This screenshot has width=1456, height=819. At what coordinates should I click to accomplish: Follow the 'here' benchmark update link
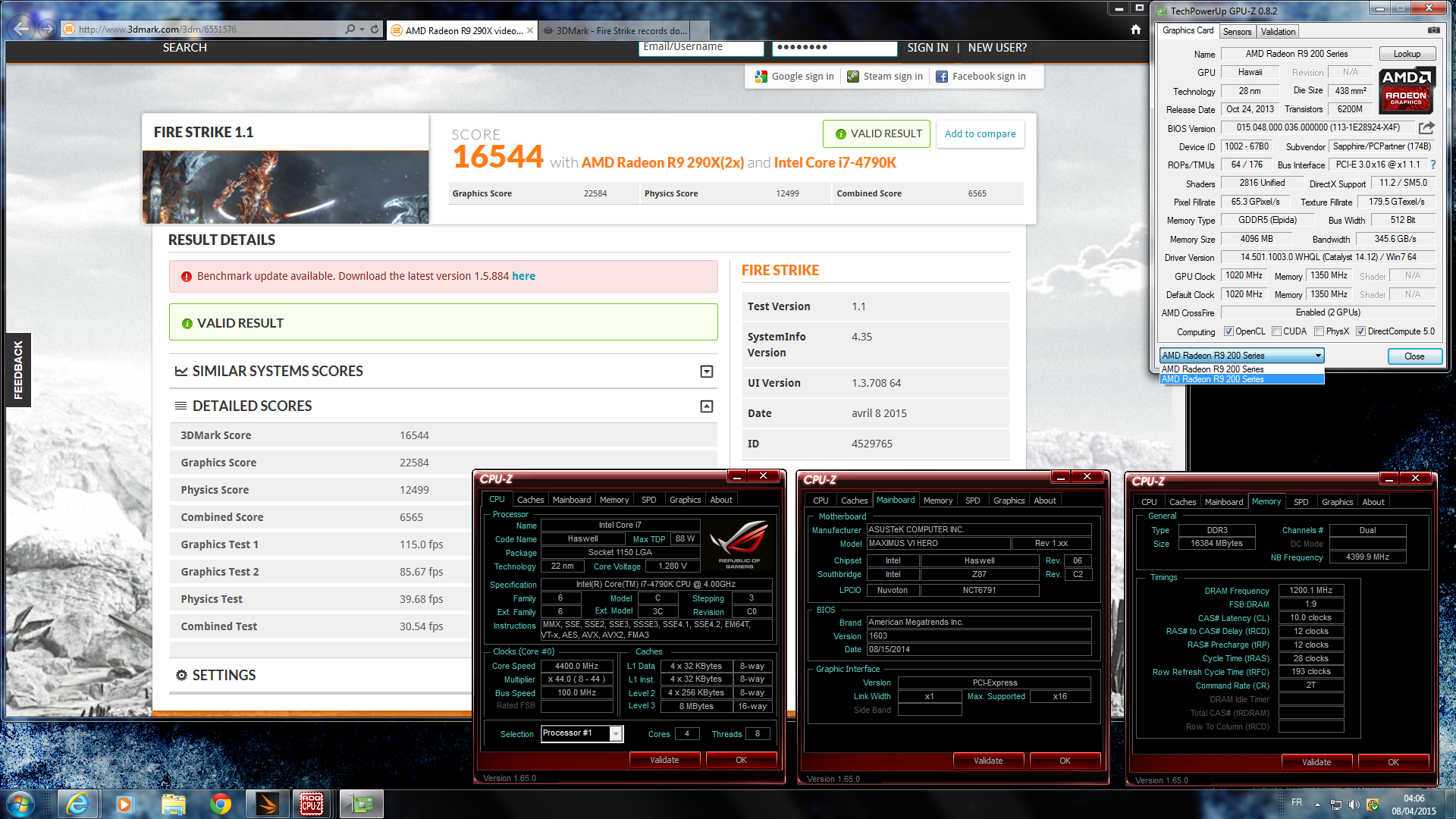(x=523, y=277)
